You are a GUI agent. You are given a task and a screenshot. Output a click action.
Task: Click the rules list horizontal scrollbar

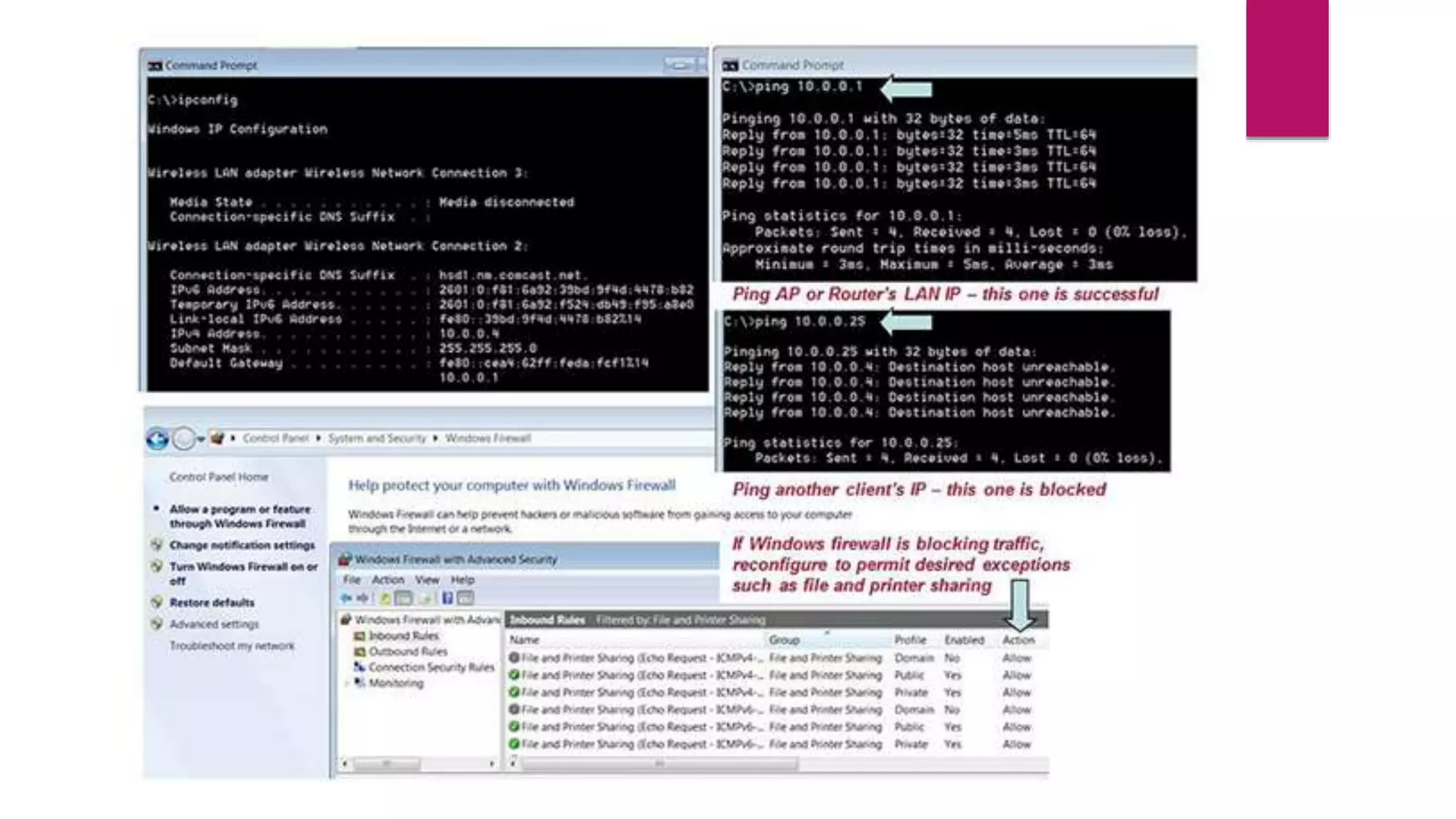(x=659, y=764)
